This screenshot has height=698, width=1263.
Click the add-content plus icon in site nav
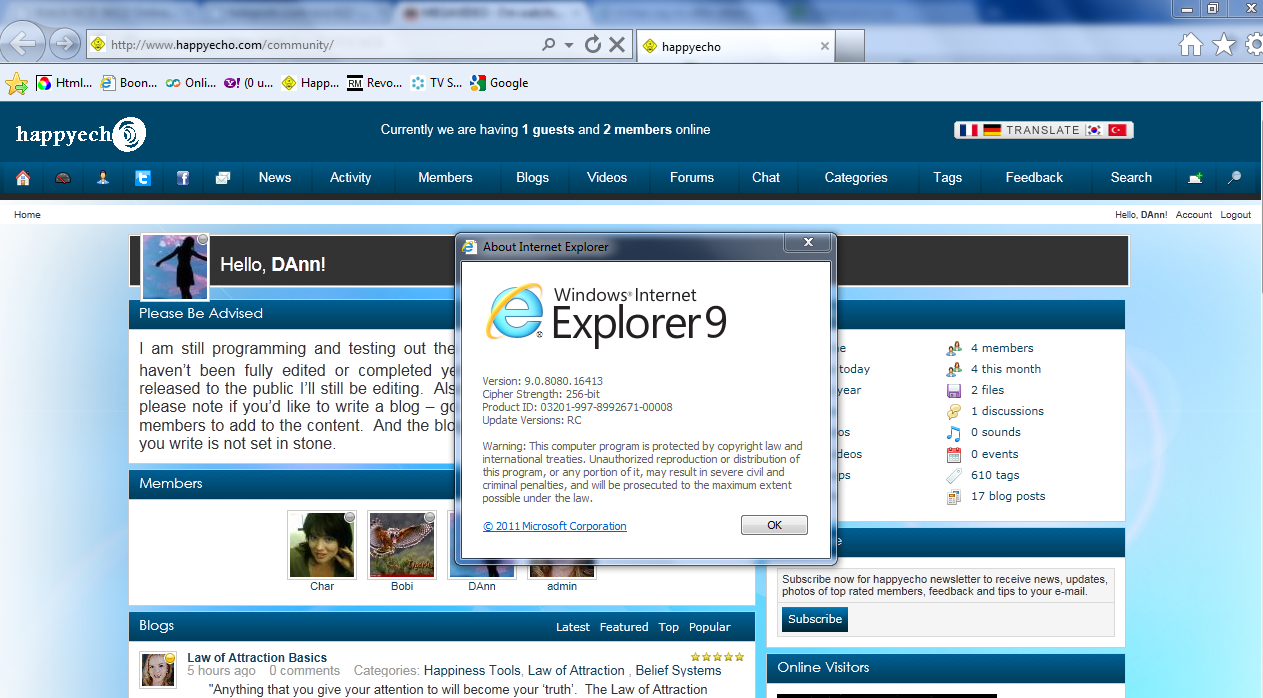tap(1195, 178)
